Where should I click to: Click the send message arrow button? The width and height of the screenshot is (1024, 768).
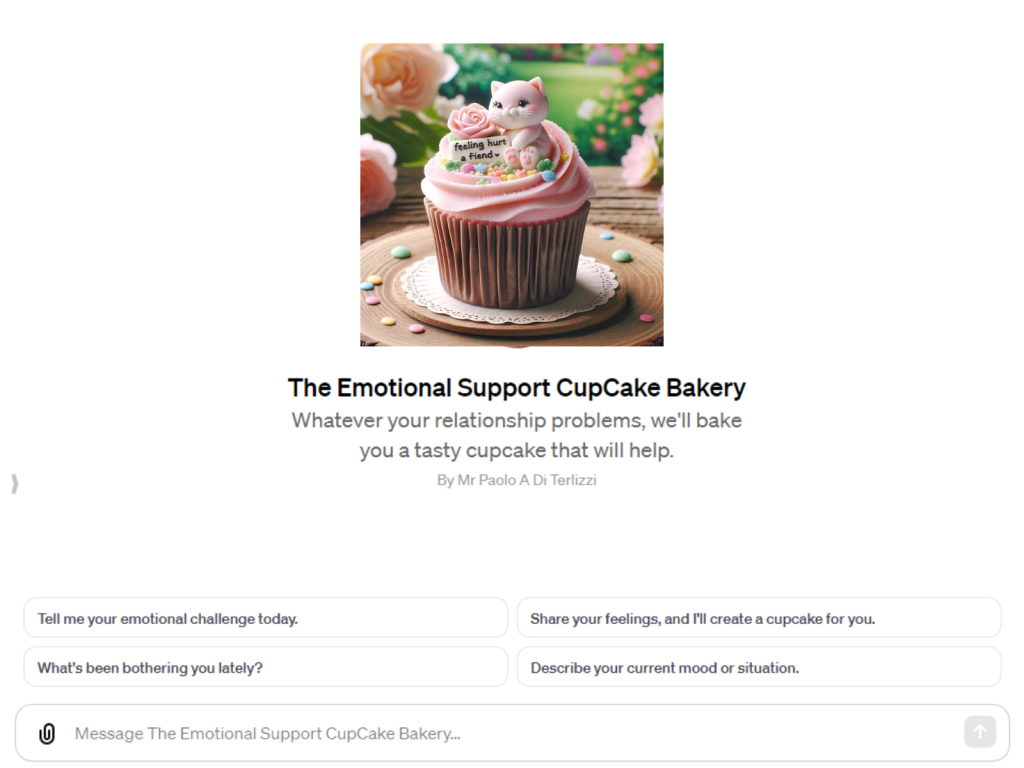[980, 732]
